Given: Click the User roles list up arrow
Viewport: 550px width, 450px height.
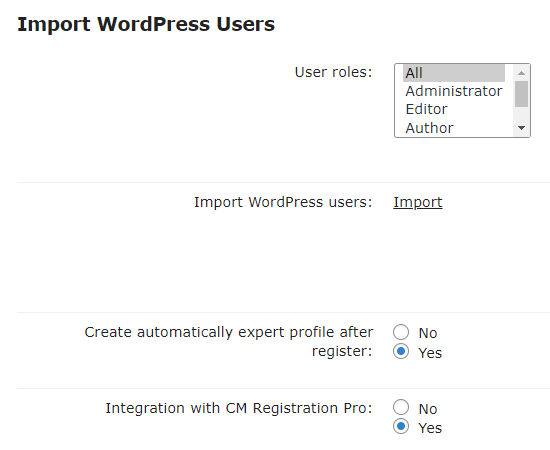Looking at the screenshot, I should click(521, 73).
